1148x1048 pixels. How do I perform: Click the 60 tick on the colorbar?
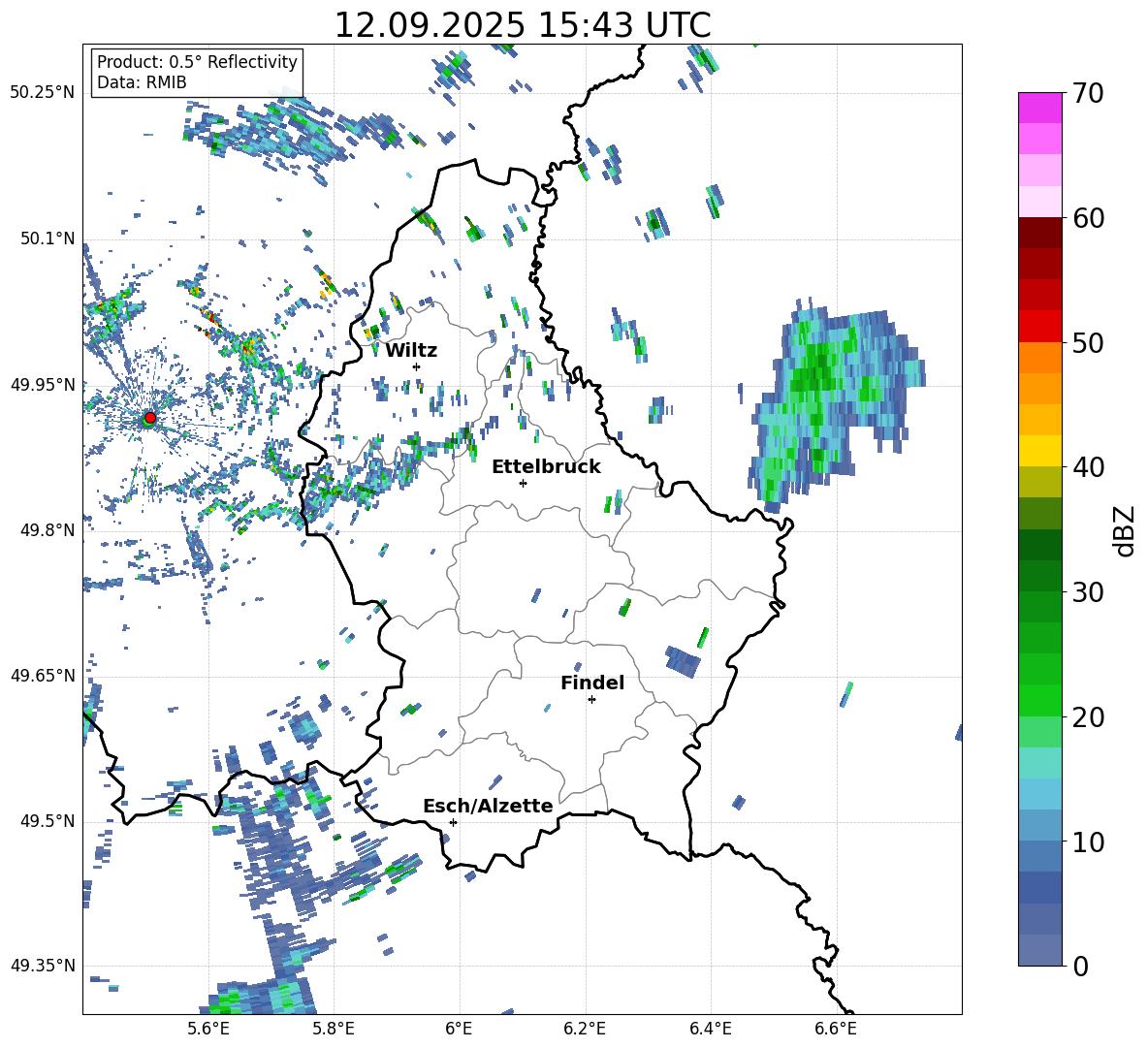coord(1088,218)
